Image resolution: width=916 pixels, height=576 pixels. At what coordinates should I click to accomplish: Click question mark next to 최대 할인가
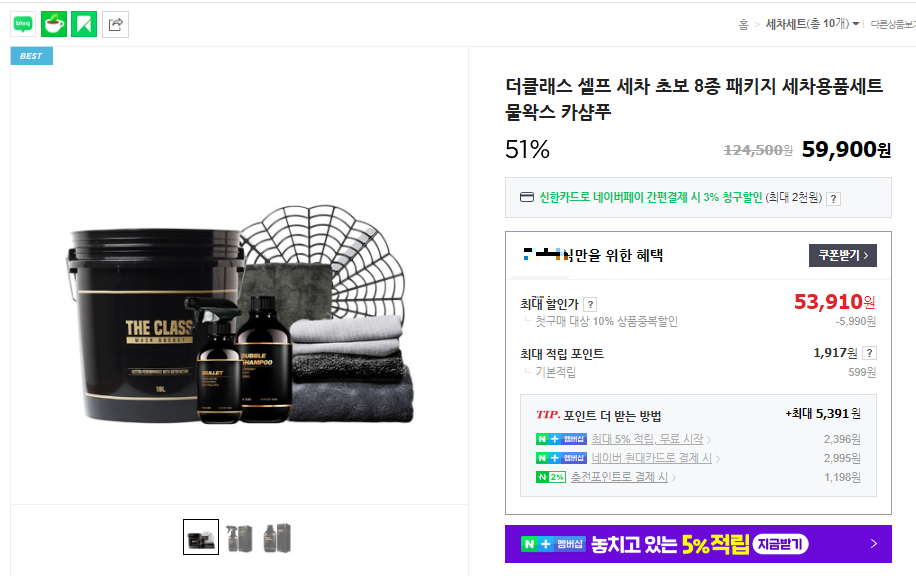point(590,304)
